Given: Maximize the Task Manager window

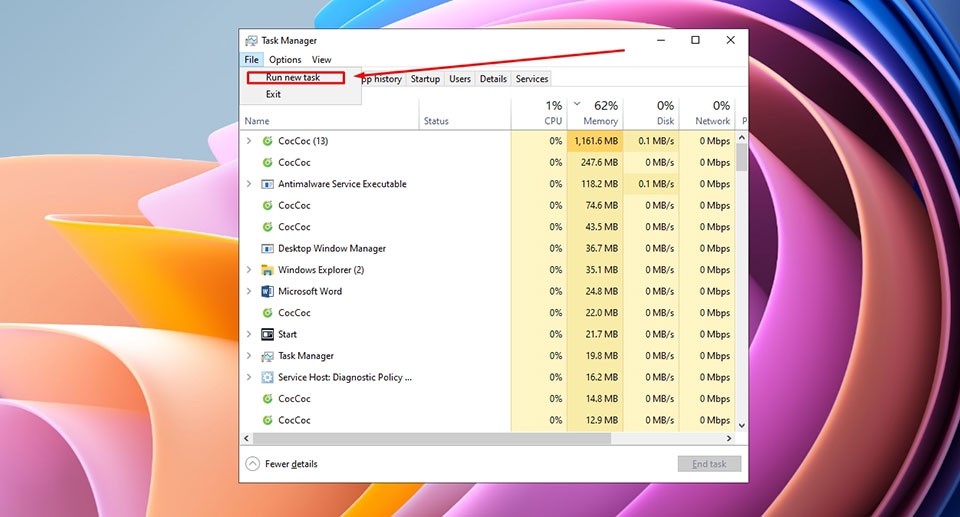Looking at the screenshot, I should tap(696, 40).
